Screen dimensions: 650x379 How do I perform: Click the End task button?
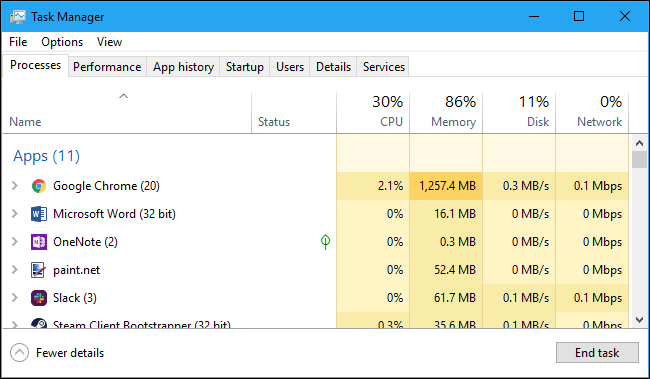click(597, 353)
